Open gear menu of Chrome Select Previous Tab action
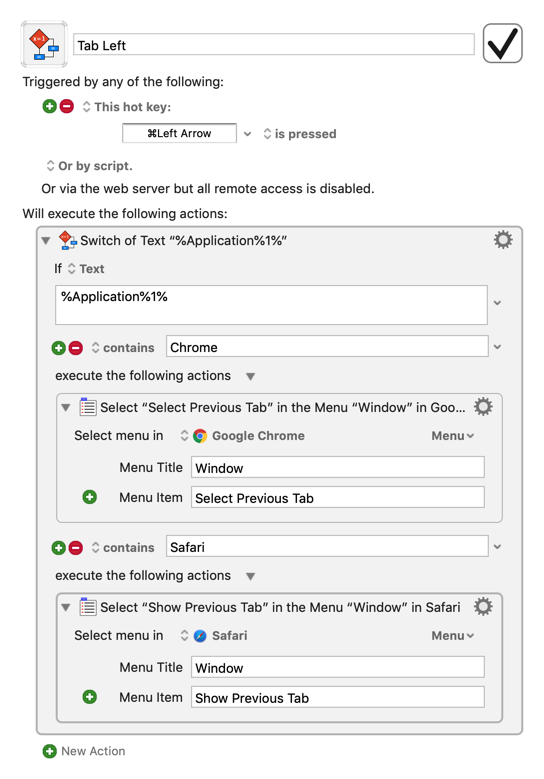Screen dimensions: 544x779 (483, 407)
